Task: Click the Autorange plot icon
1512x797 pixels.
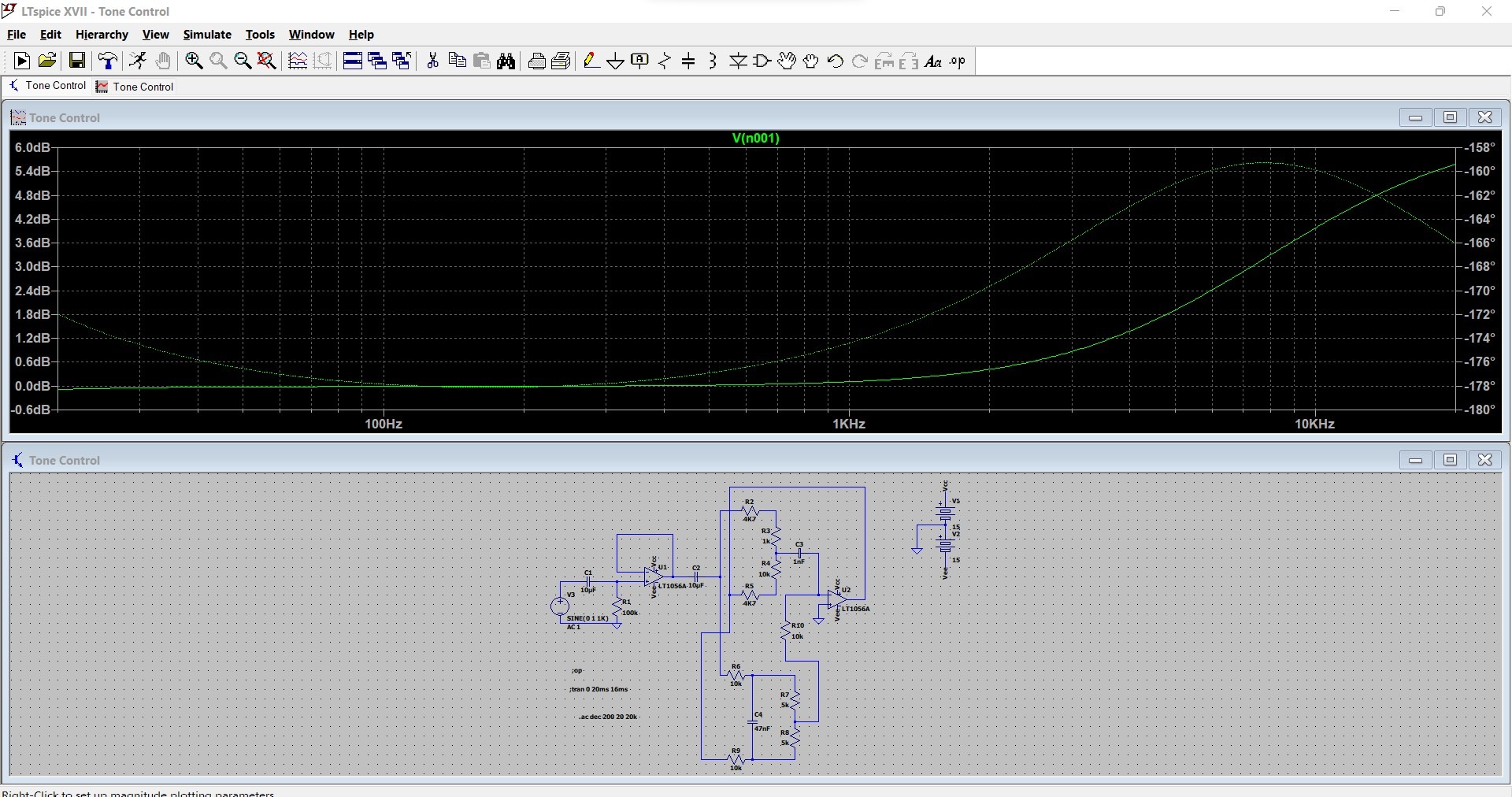Action: 298,61
